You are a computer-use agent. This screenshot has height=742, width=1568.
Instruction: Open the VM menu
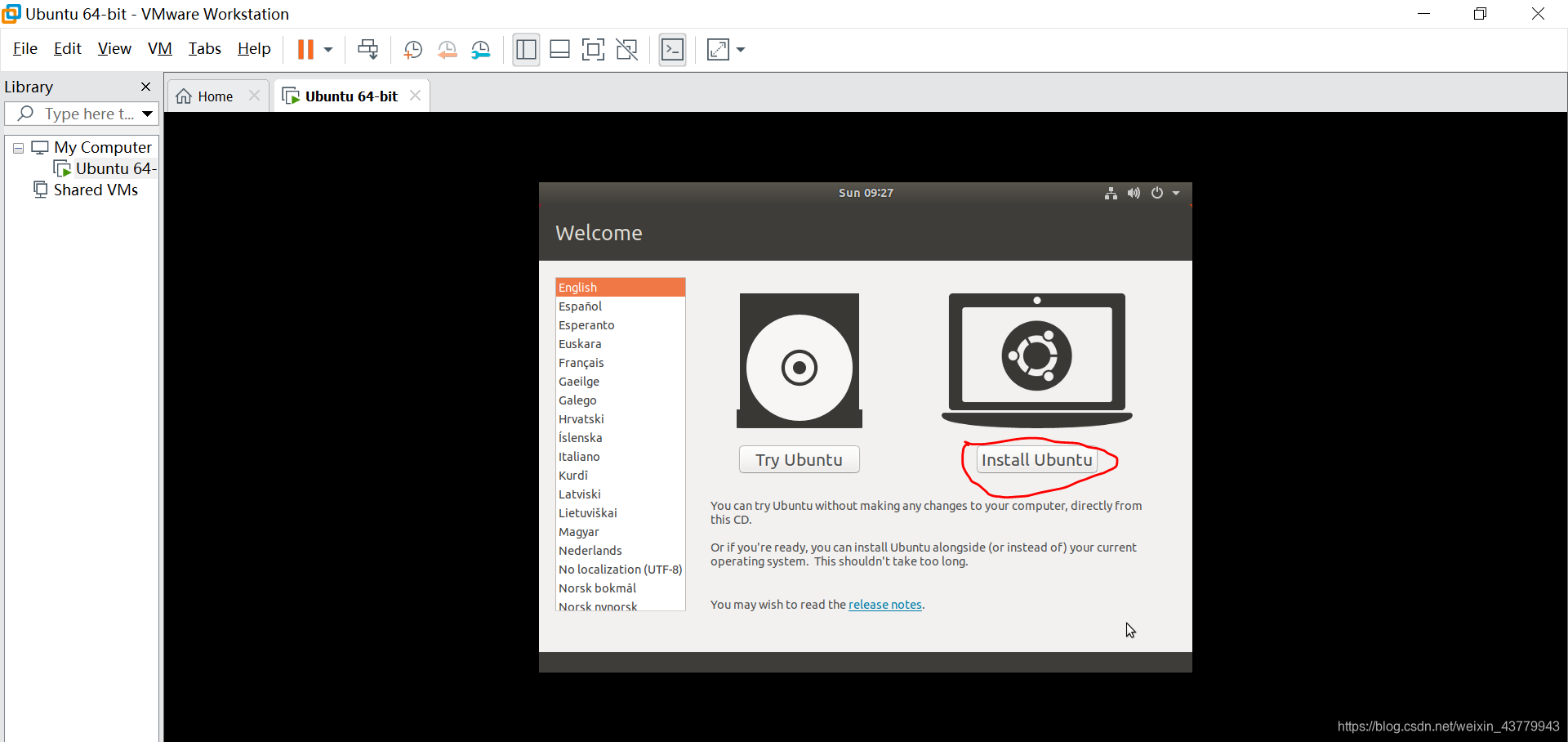[160, 49]
